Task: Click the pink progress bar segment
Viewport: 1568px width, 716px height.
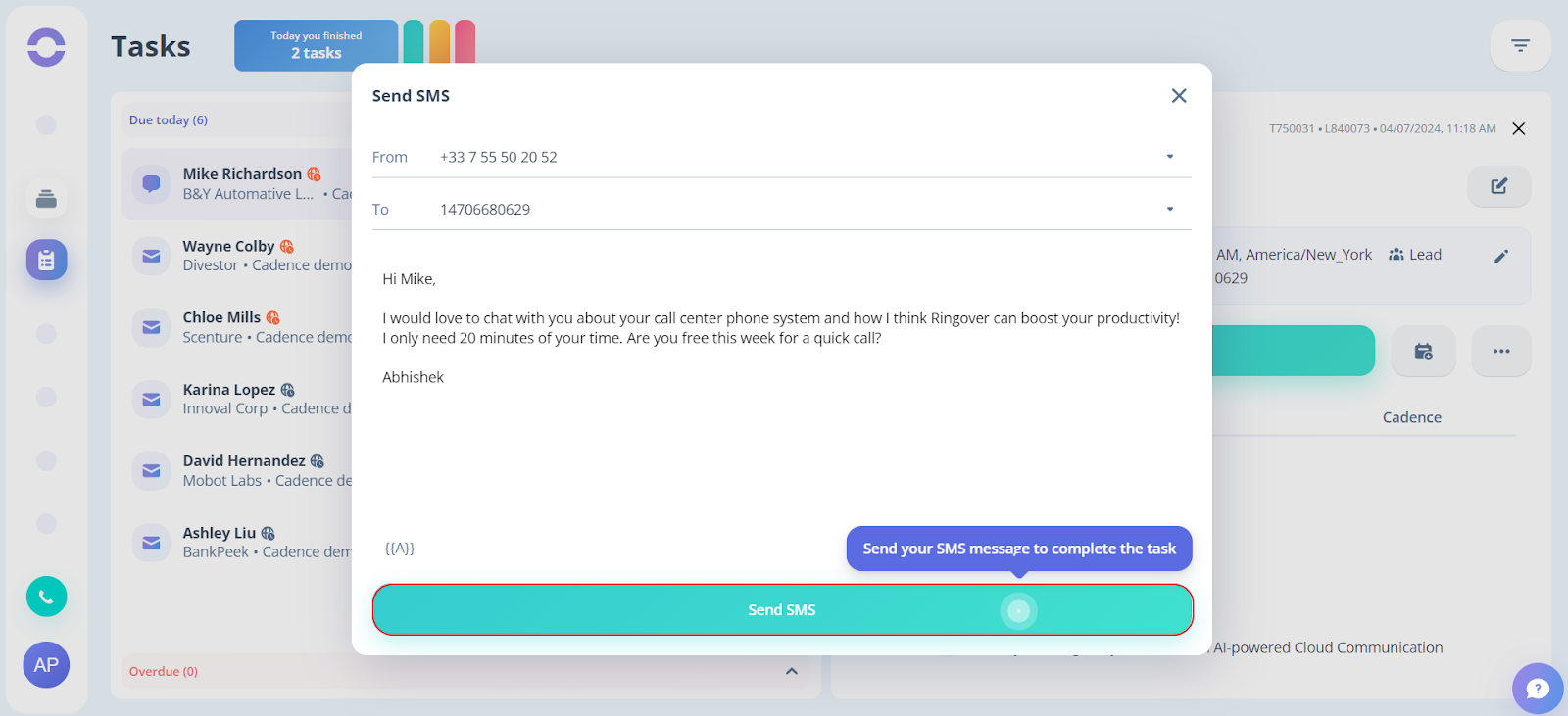Action: 465,41
